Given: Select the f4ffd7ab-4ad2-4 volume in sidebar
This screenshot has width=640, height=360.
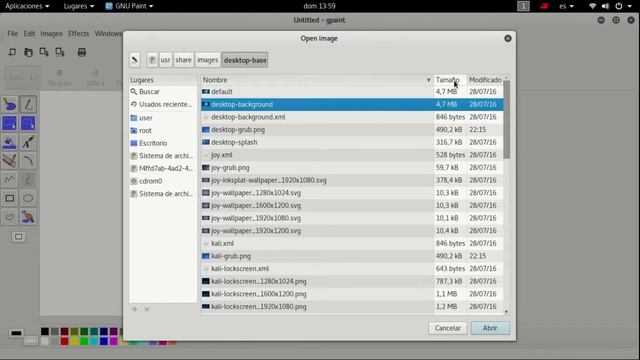Looking at the screenshot, I should coord(163,169).
